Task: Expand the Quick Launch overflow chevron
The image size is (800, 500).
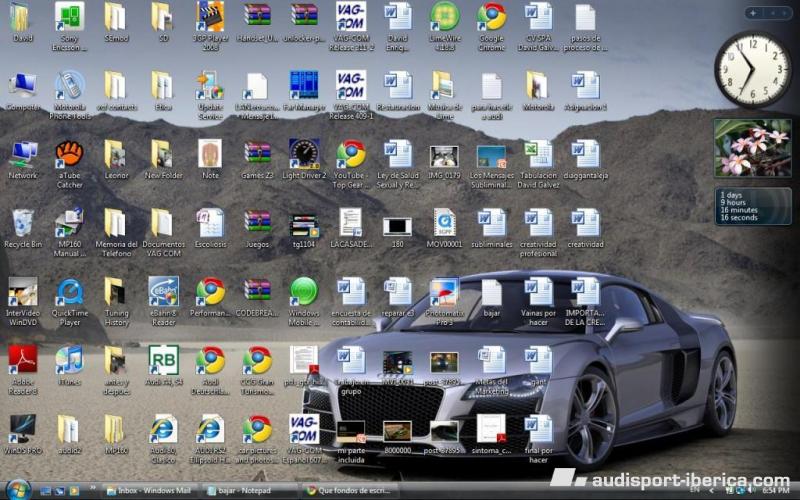Action: 93,488
